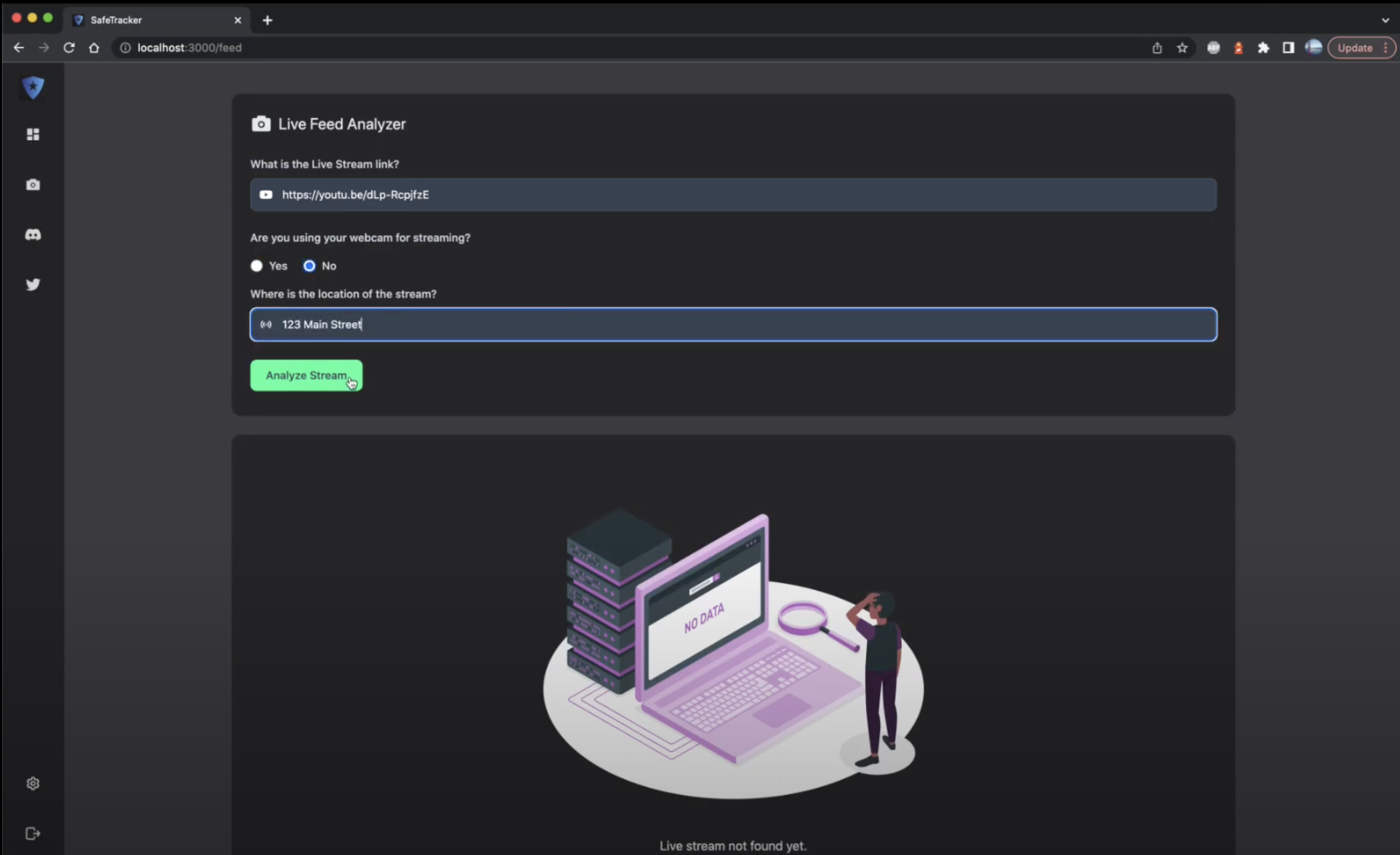Select the No webcam radio button
1400x855 pixels.
point(309,266)
